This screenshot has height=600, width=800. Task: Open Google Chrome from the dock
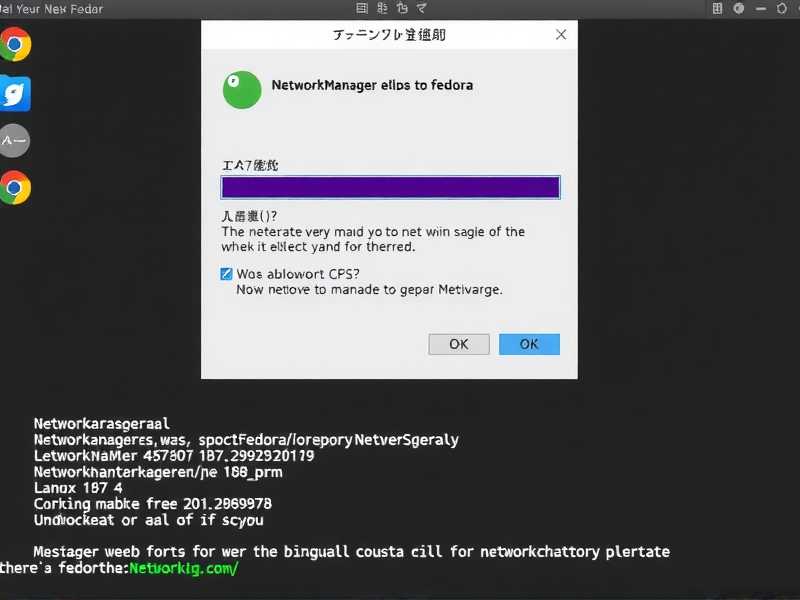point(16,44)
